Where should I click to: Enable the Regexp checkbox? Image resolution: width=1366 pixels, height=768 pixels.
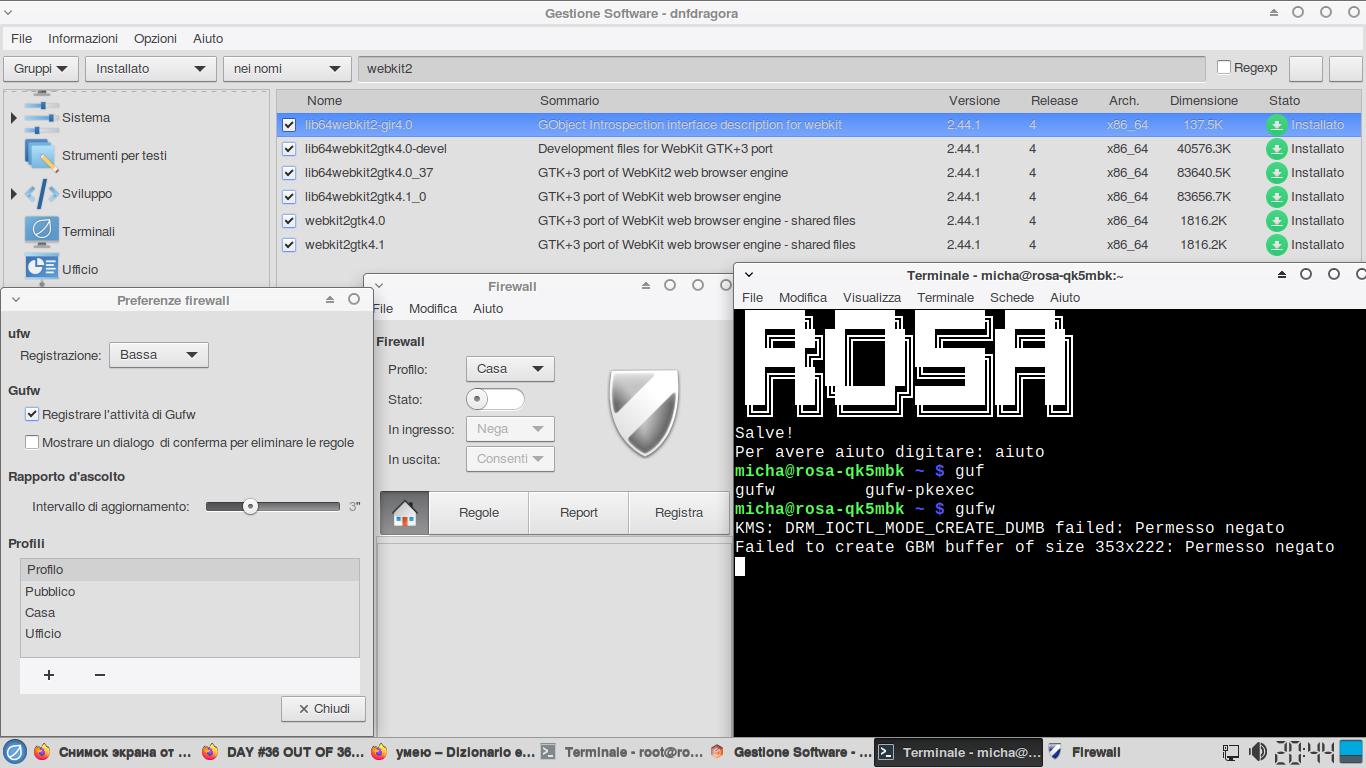[1223, 67]
